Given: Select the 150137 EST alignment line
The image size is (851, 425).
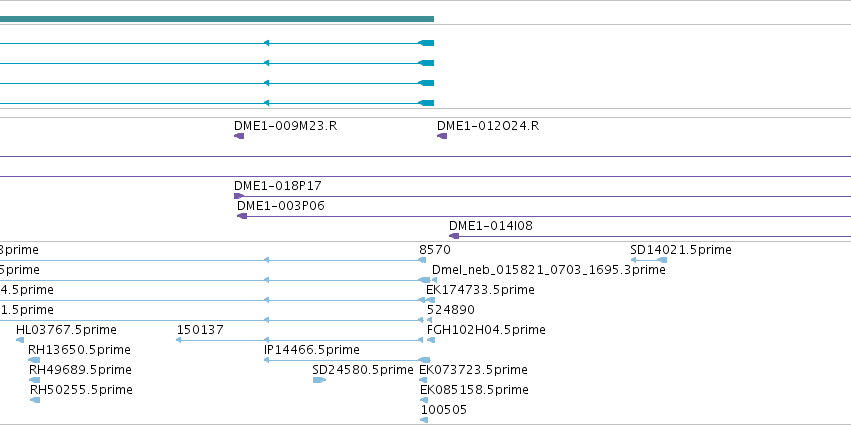Looking at the screenshot, I should click(x=300, y=340).
